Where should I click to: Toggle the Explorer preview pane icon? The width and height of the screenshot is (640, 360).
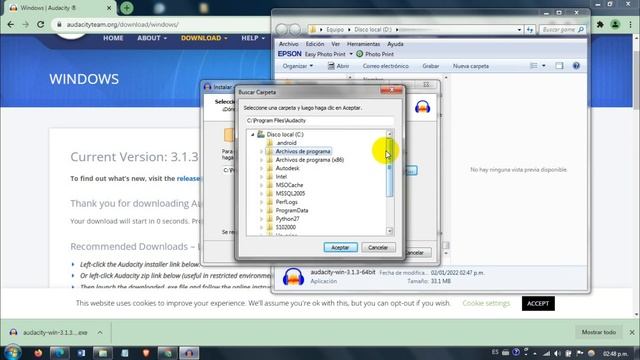pos(559,66)
